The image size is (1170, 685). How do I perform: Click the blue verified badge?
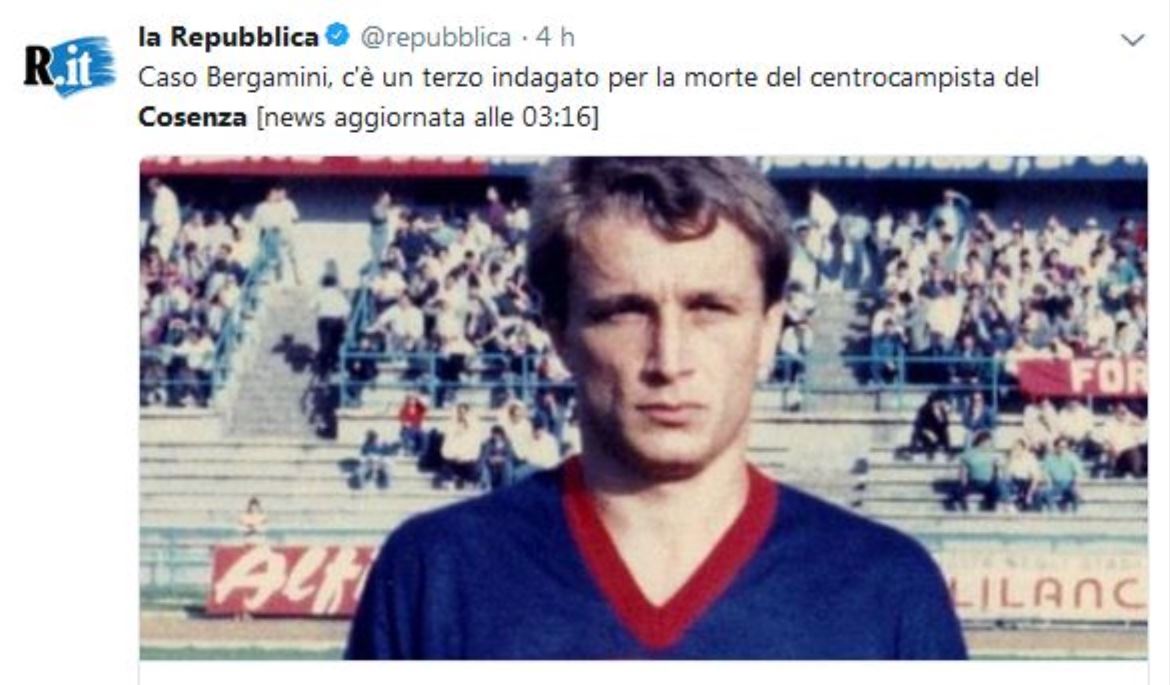point(339,35)
